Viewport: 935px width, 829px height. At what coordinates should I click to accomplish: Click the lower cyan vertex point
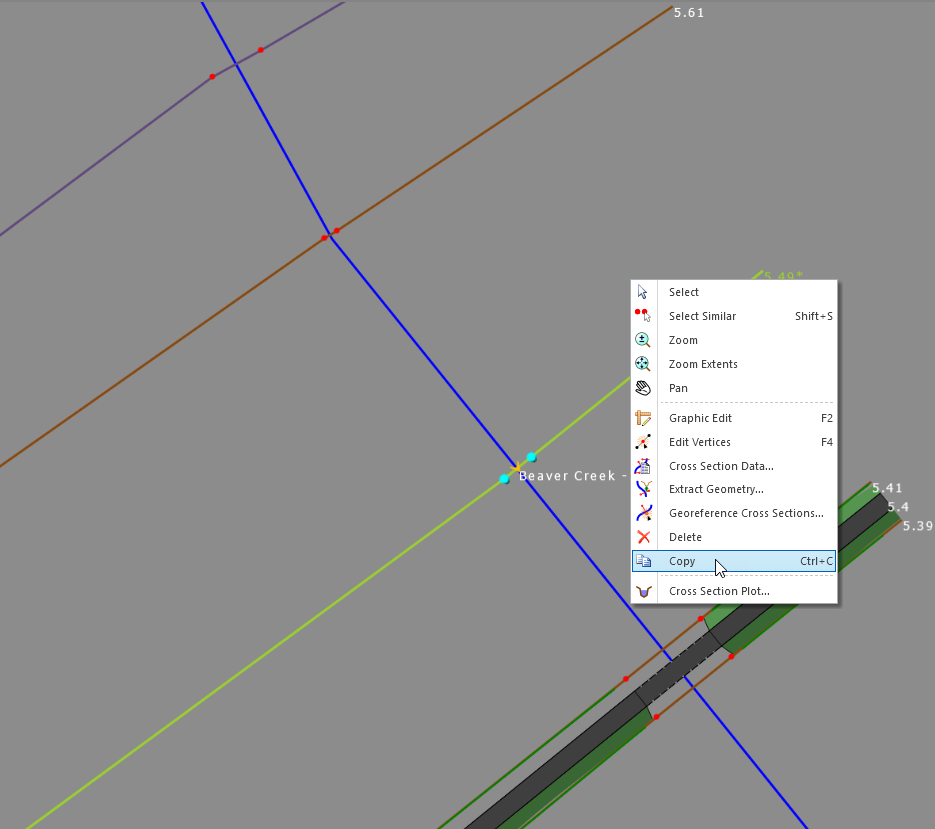coord(504,479)
